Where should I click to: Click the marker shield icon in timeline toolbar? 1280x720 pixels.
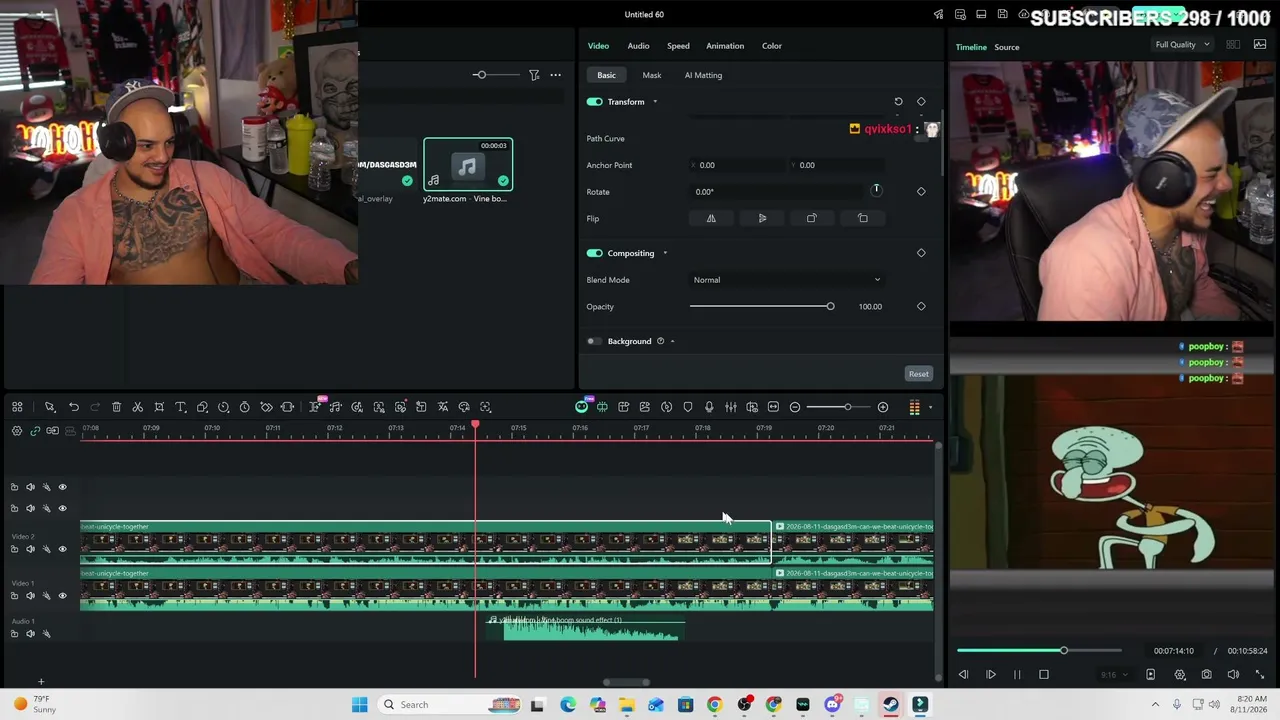[x=688, y=407]
